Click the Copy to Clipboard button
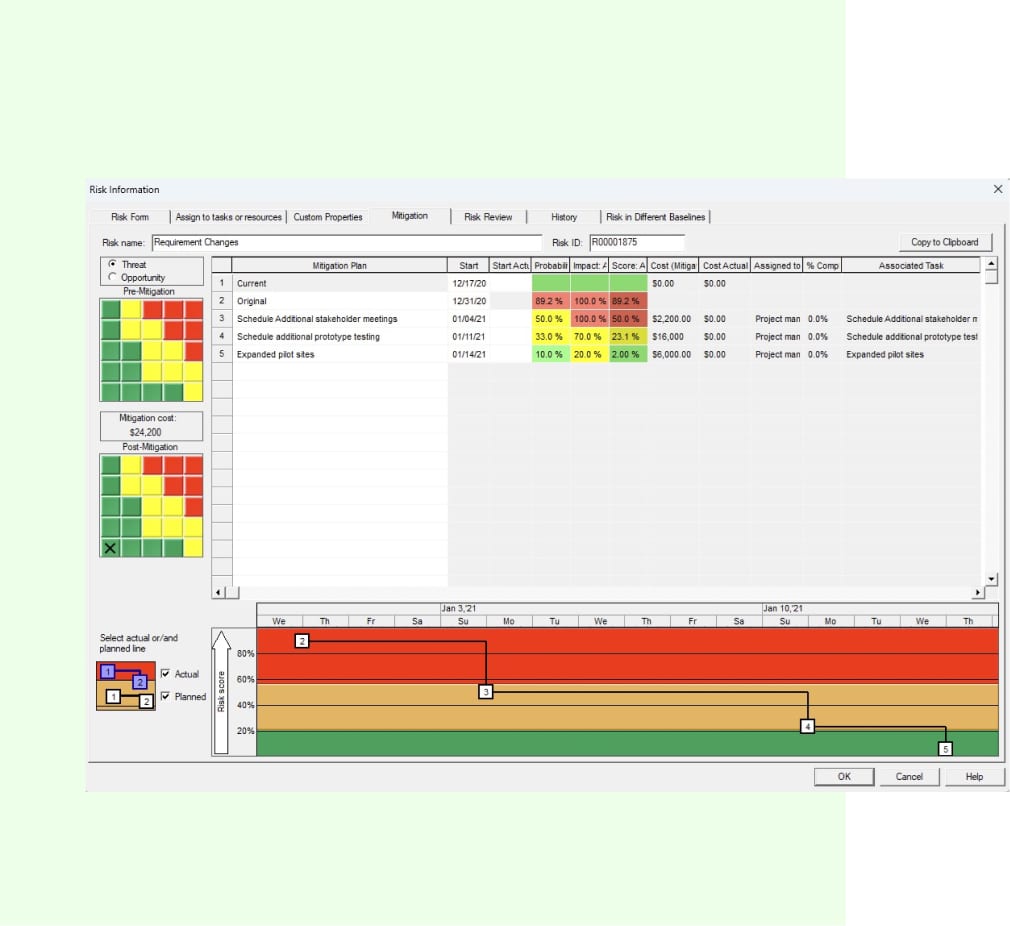The width and height of the screenshot is (1010, 926). pos(944,242)
